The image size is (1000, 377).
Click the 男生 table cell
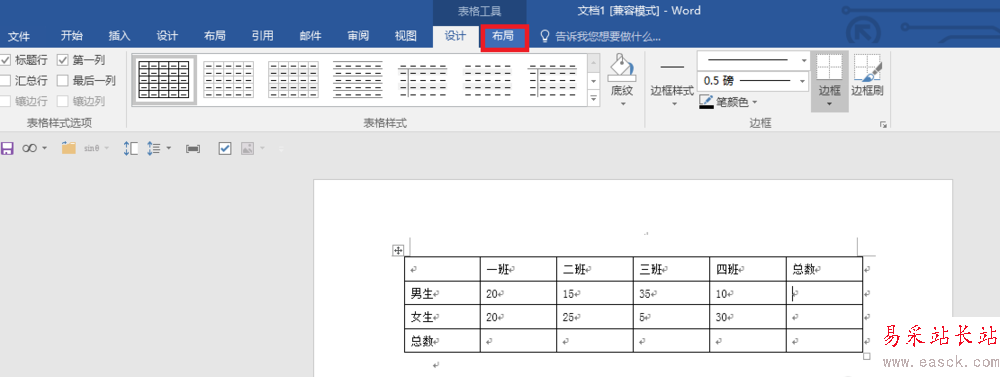coord(442,293)
